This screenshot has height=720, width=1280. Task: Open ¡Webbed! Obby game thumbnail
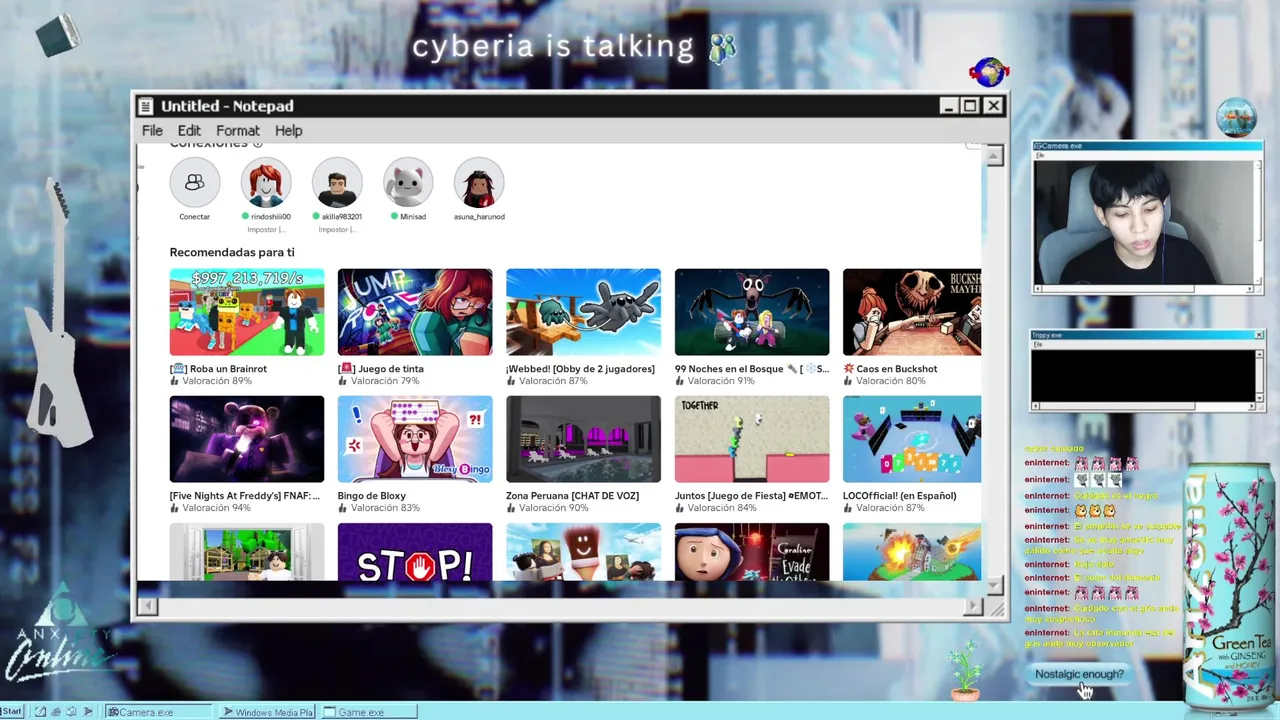[583, 312]
